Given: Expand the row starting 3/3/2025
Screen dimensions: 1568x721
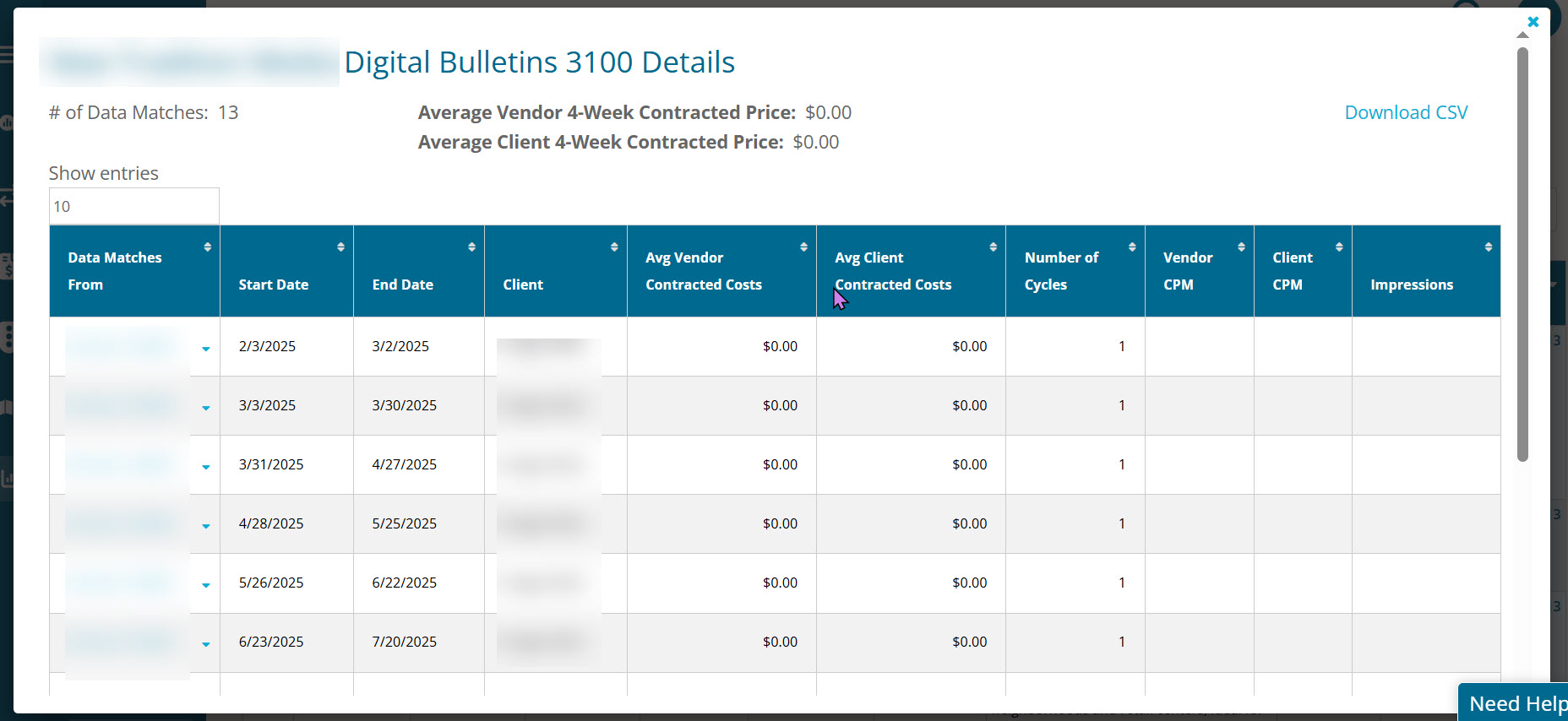Looking at the screenshot, I should coord(205,408).
